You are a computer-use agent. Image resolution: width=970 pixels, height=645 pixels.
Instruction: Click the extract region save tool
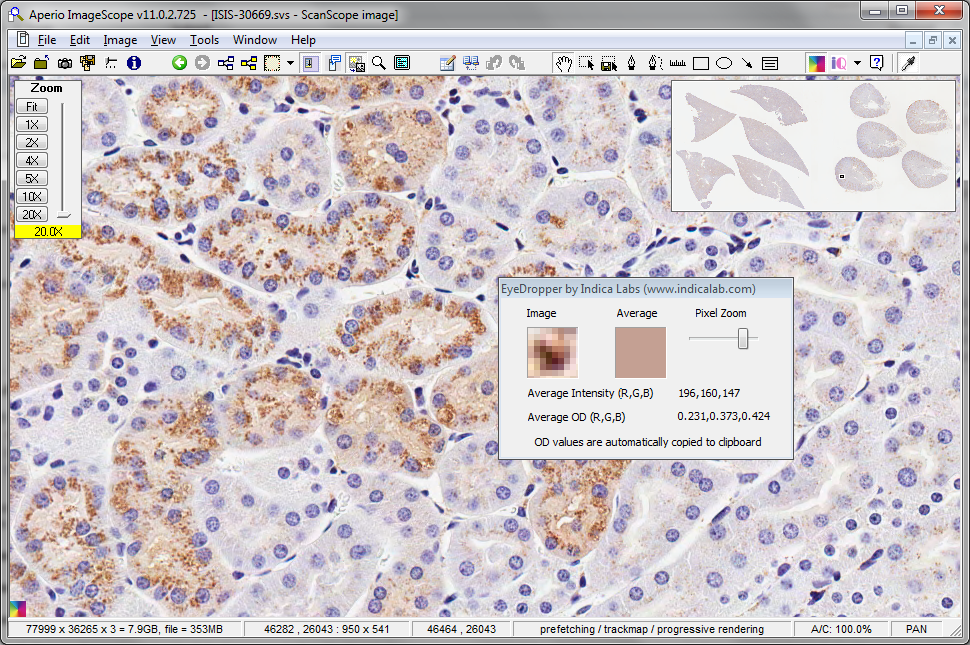pyautogui.click(x=609, y=63)
